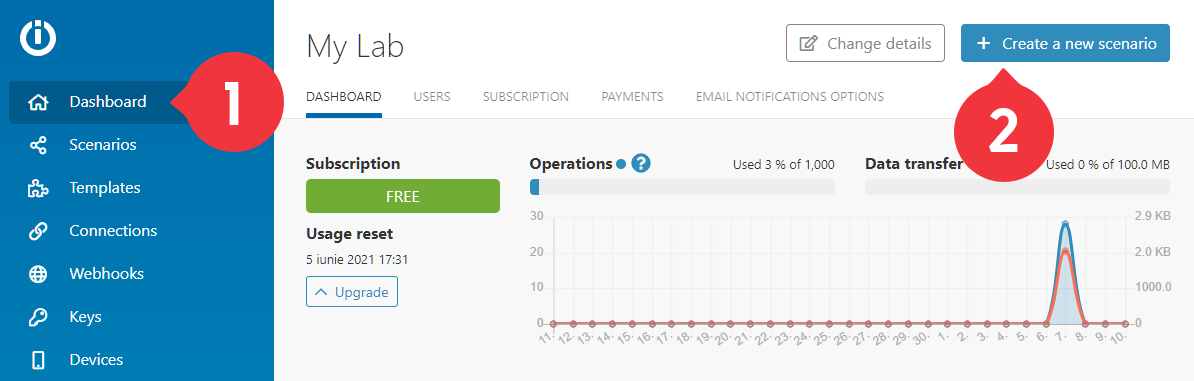
Task: Click the My Lab heading
Action: pyautogui.click(x=355, y=46)
